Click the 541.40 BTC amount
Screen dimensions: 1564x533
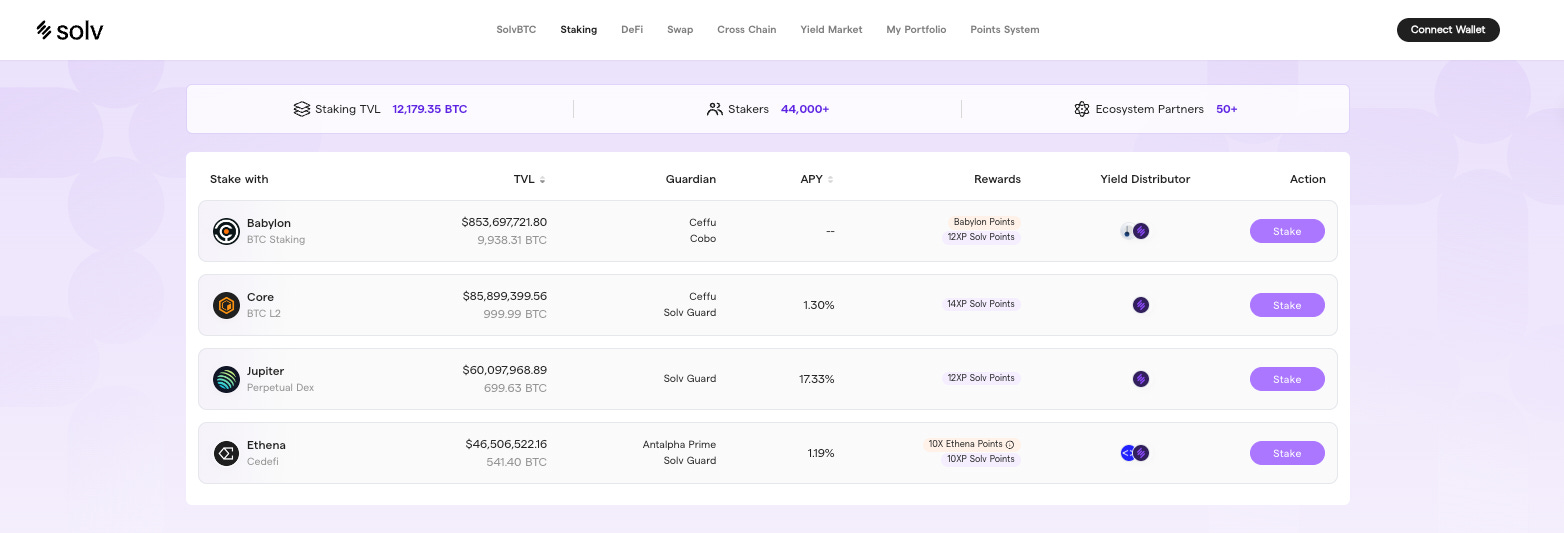pos(516,462)
